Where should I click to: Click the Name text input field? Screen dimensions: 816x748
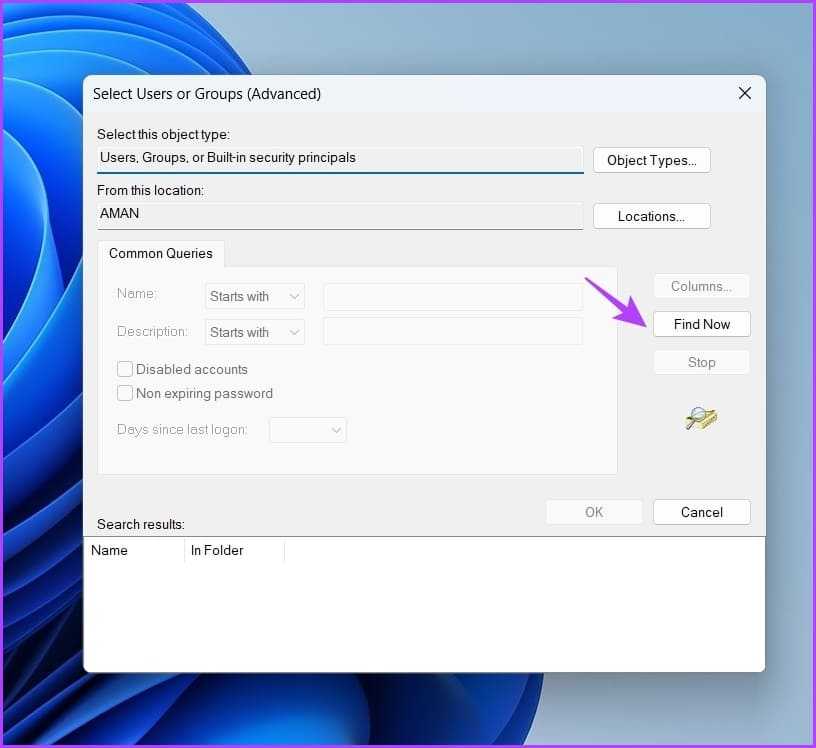(x=452, y=296)
